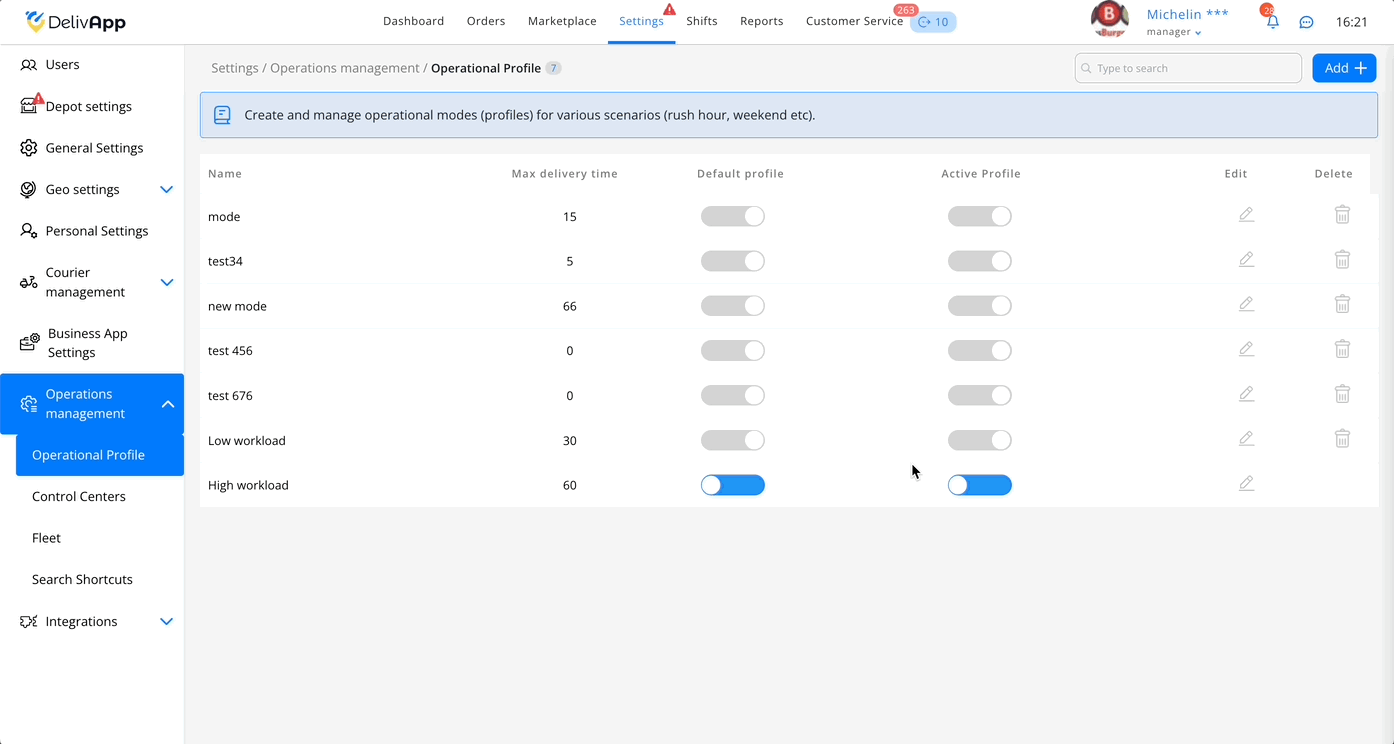
Task: Disable Active Profile for High workload
Action: coord(980,485)
